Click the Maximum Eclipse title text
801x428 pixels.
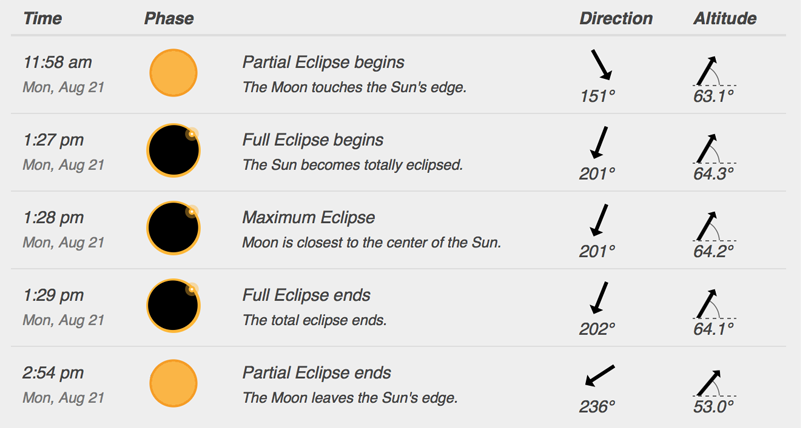309,218
